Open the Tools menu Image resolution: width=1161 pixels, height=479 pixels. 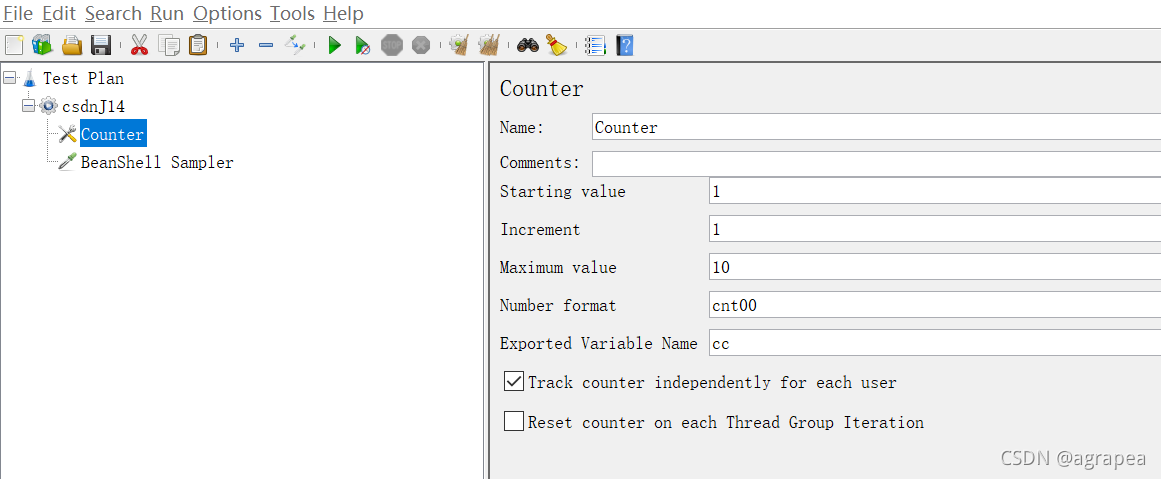292,13
